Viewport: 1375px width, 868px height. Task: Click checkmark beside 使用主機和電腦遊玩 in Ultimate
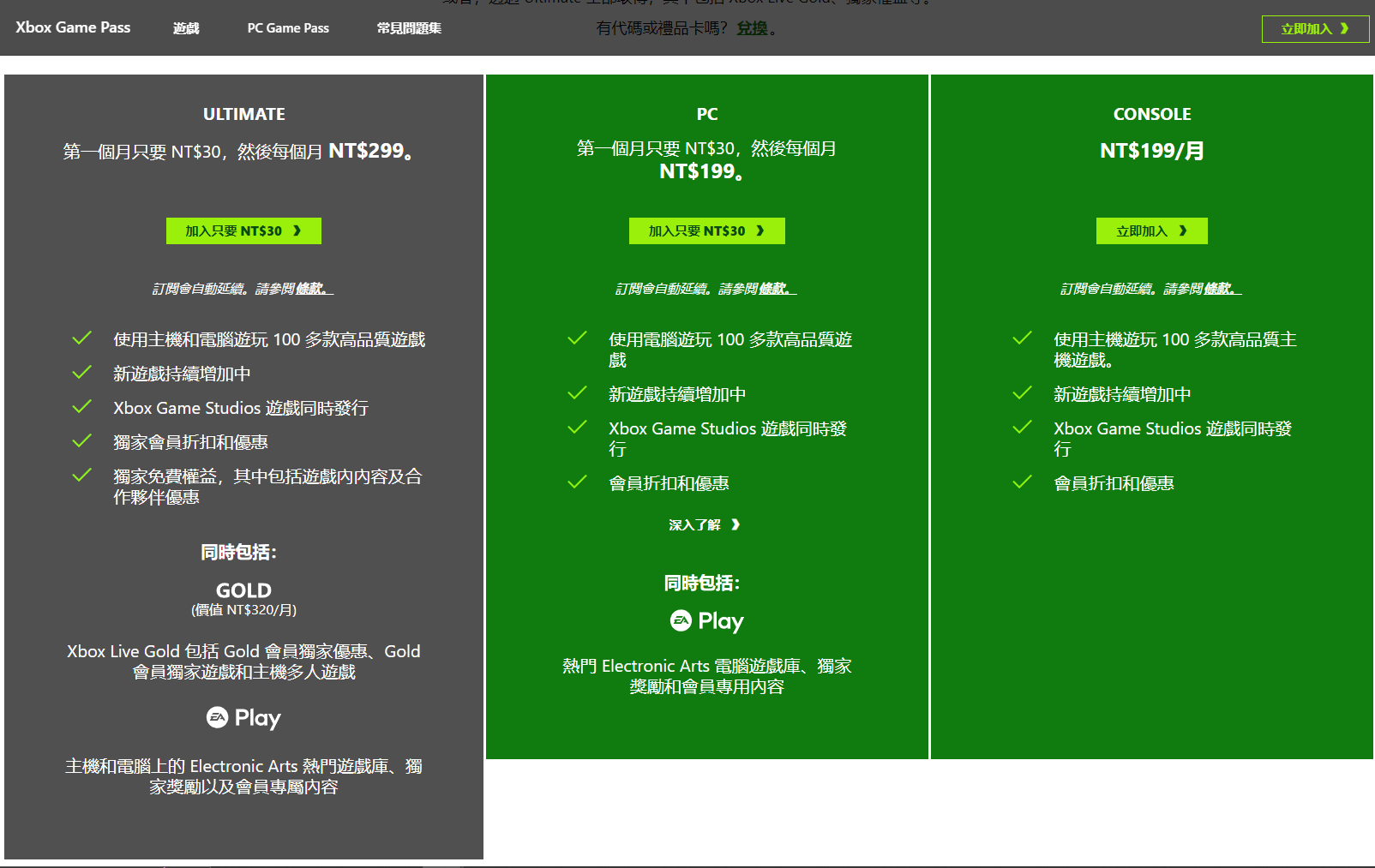tap(81, 338)
